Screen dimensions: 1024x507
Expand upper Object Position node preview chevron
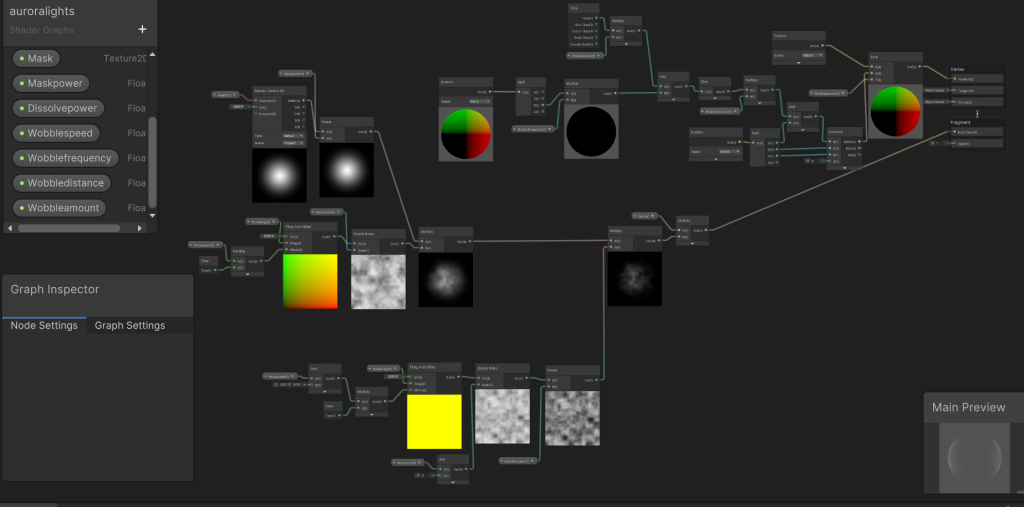click(799, 63)
